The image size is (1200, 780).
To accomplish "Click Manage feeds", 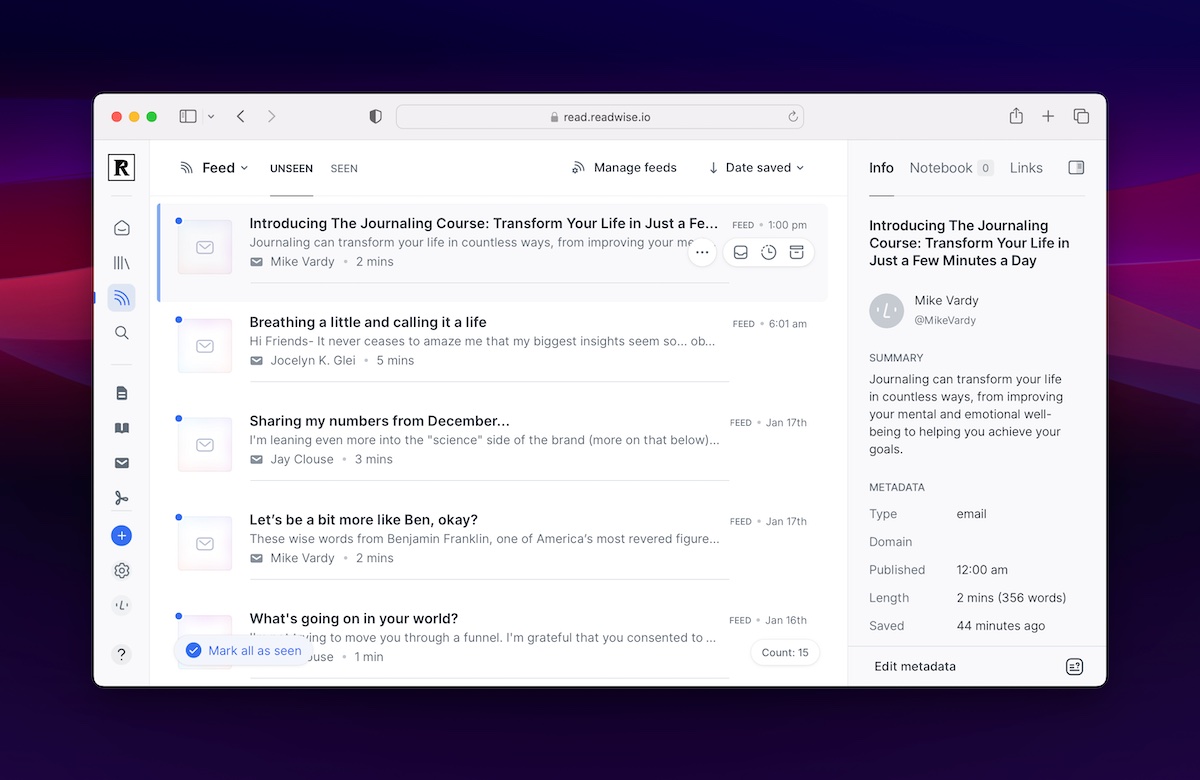I will tap(624, 168).
